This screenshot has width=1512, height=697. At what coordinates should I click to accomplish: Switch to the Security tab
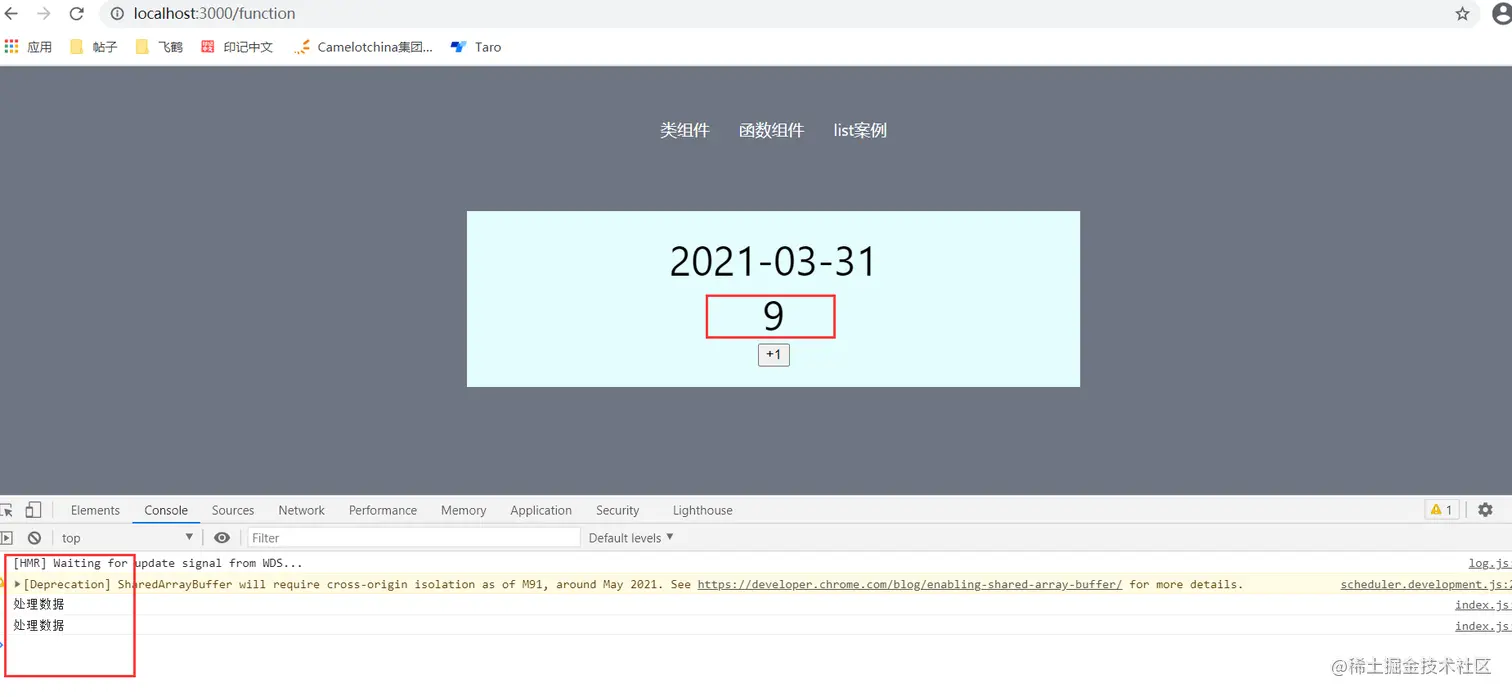pyautogui.click(x=617, y=510)
